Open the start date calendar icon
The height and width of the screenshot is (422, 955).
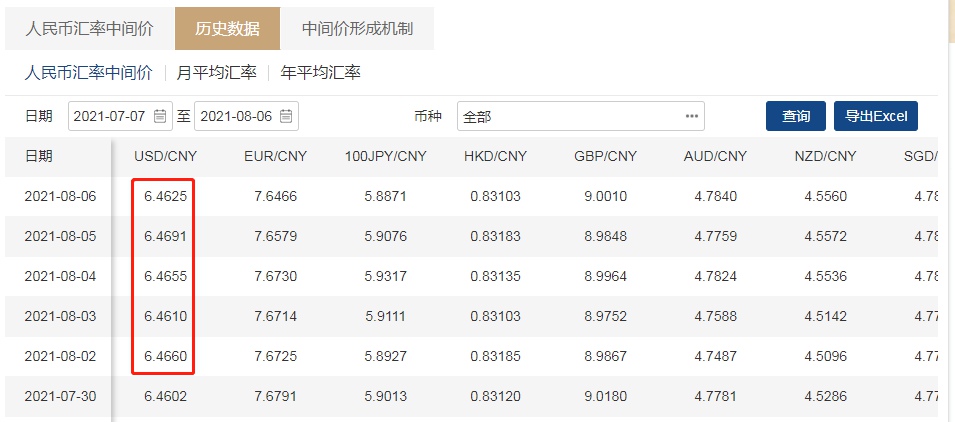pos(160,117)
